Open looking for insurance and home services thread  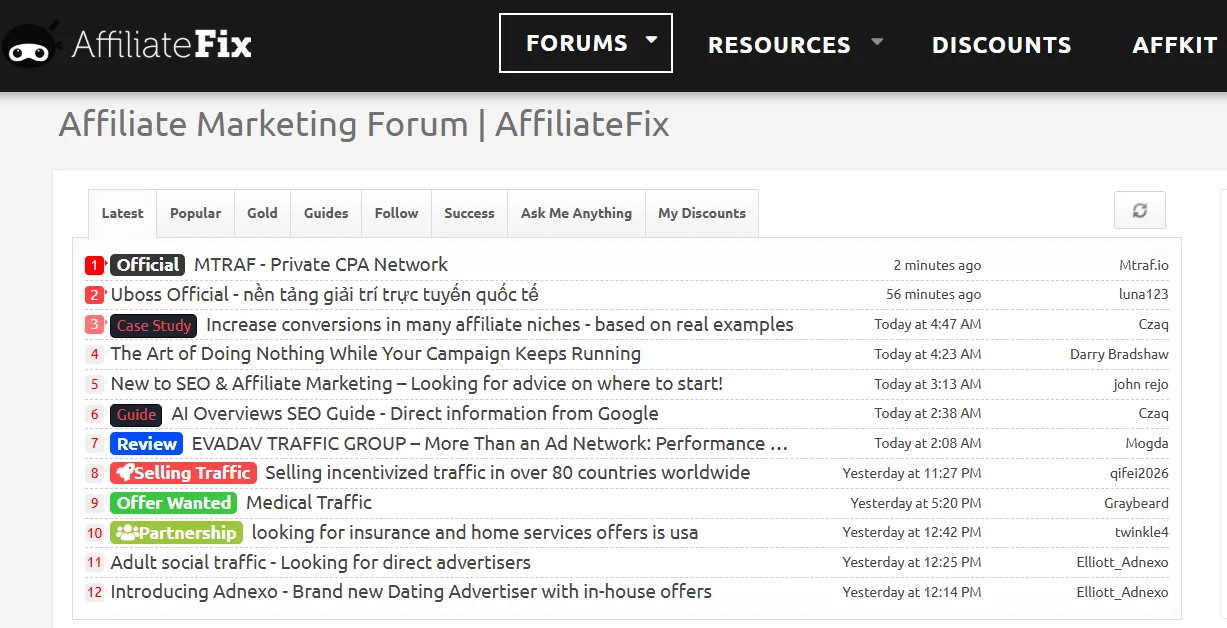point(475,532)
